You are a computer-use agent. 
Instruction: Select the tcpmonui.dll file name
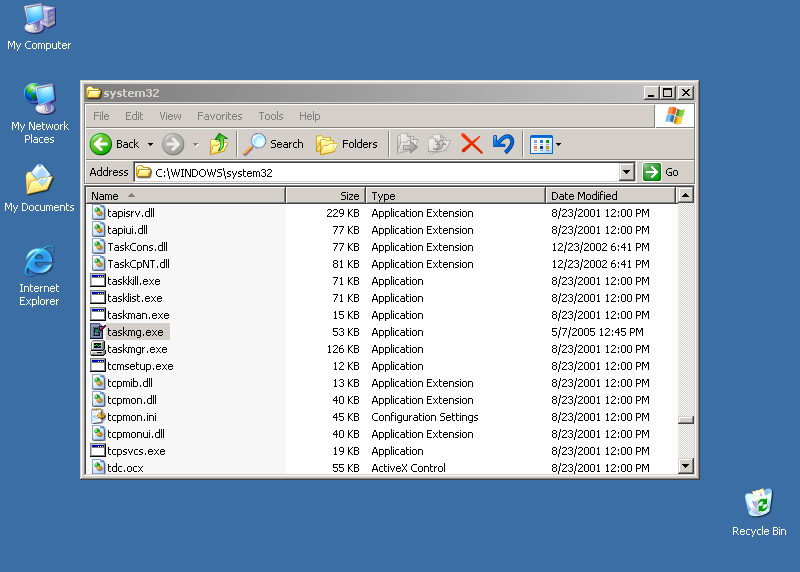pyautogui.click(x=136, y=434)
